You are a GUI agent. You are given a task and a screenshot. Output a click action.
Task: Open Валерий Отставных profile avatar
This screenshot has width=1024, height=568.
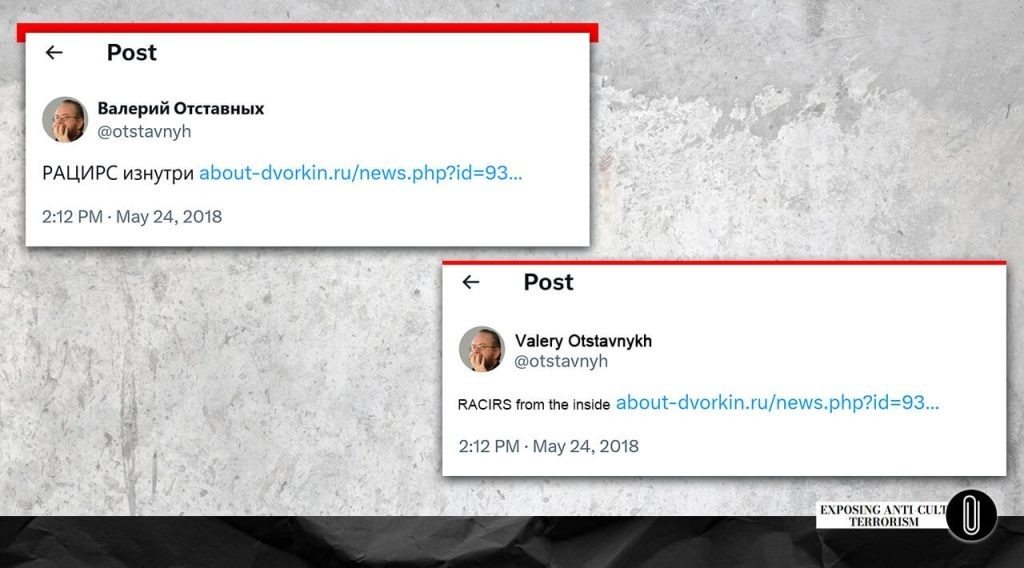[65, 119]
